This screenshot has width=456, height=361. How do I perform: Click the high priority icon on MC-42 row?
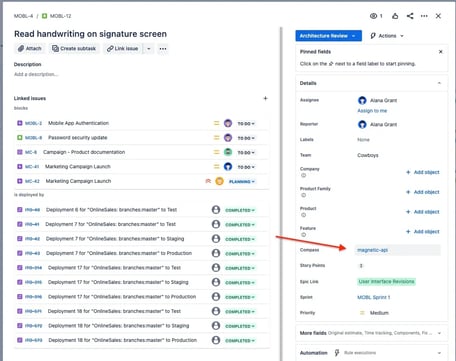pos(208,181)
